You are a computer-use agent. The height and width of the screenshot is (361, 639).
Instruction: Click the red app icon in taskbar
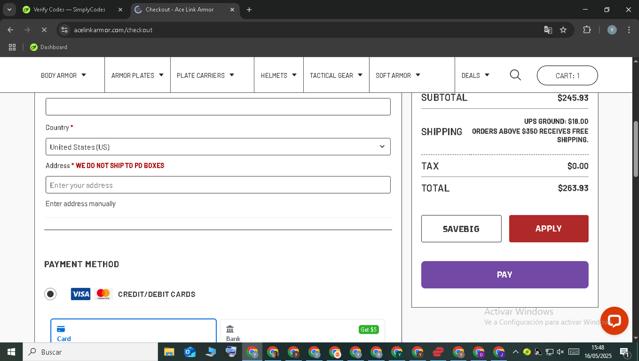[438, 352]
